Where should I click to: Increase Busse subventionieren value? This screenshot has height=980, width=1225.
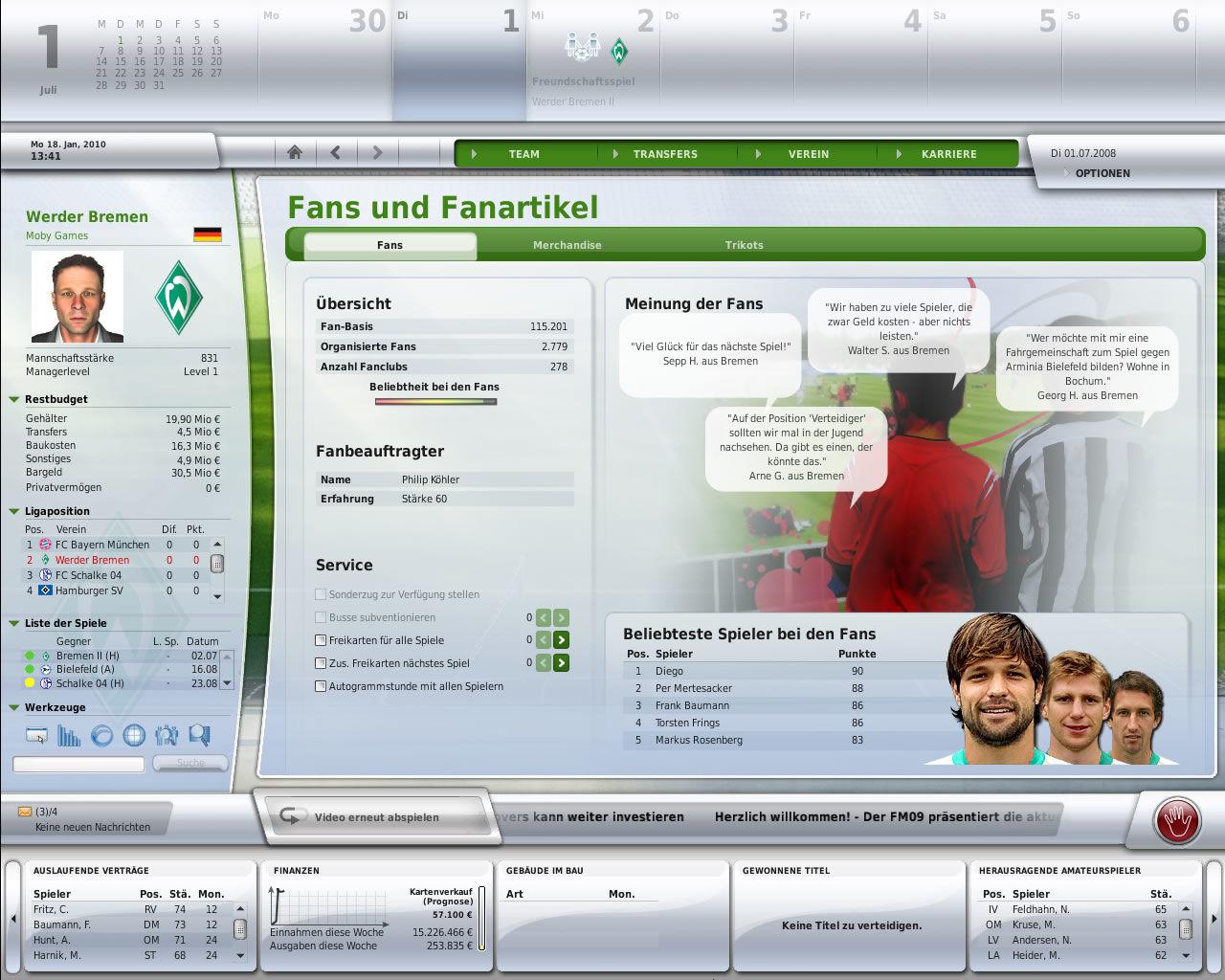coord(561,618)
